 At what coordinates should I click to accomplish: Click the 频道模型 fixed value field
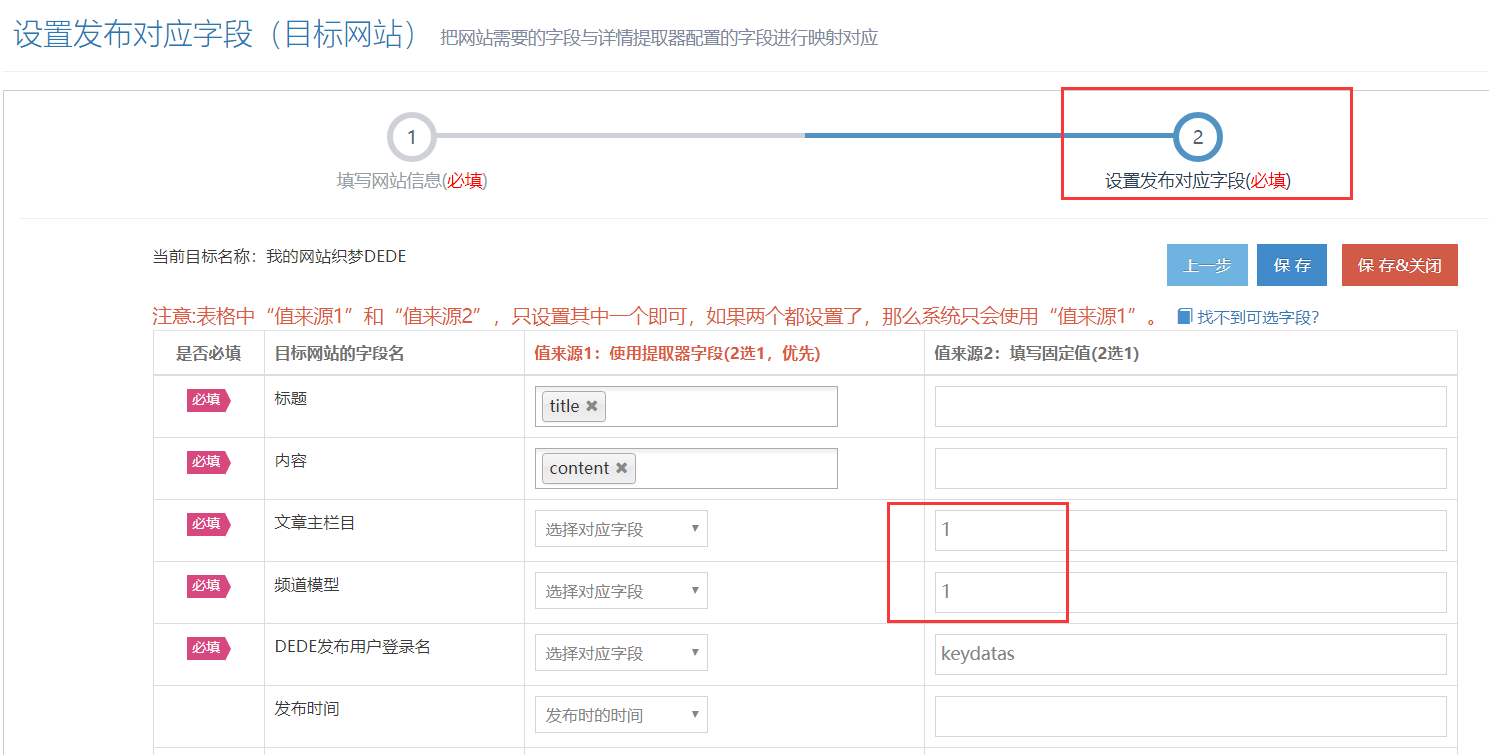[1190, 592]
